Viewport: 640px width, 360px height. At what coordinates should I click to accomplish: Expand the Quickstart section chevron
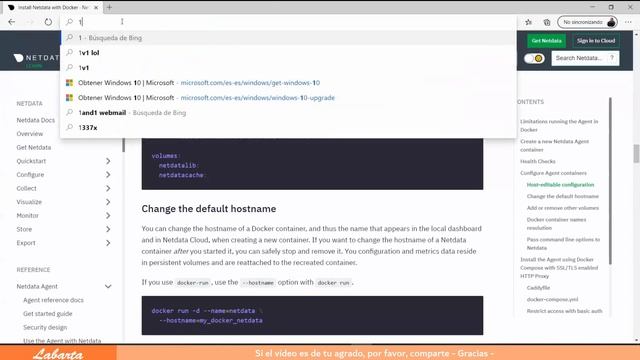click(108, 161)
